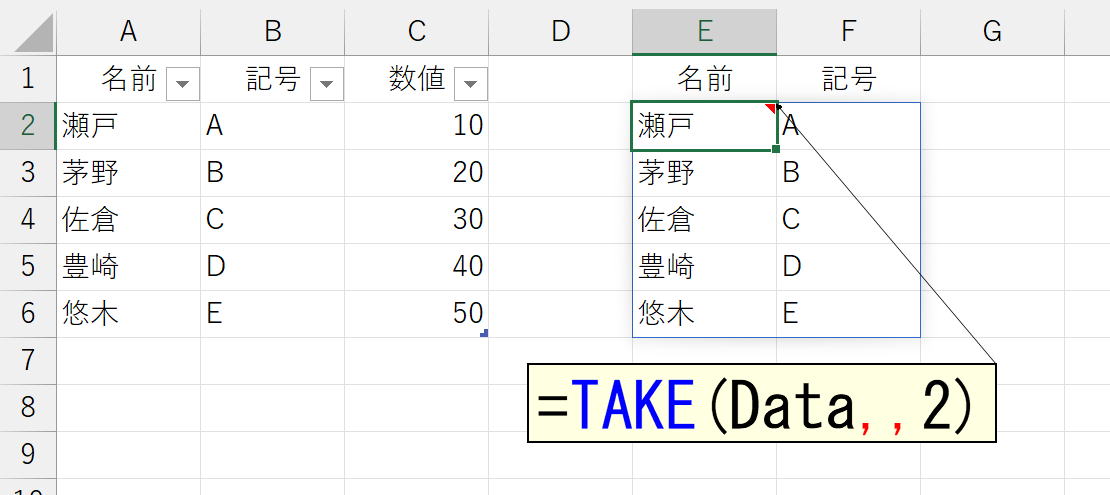Click cell C5 with value 40
The height and width of the screenshot is (495, 1110).
tap(417, 267)
